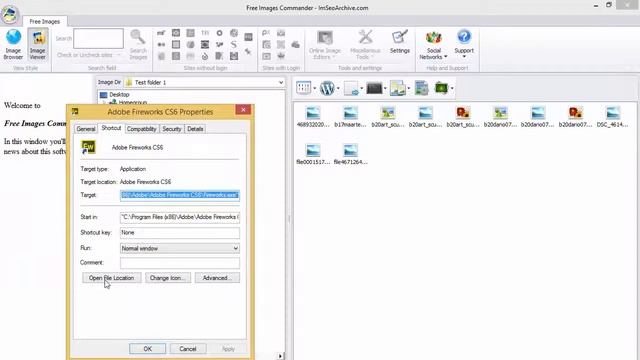Select the cloud site icon in Sites with Login
The height and width of the screenshot is (360, 640).
tap(296, 44)
